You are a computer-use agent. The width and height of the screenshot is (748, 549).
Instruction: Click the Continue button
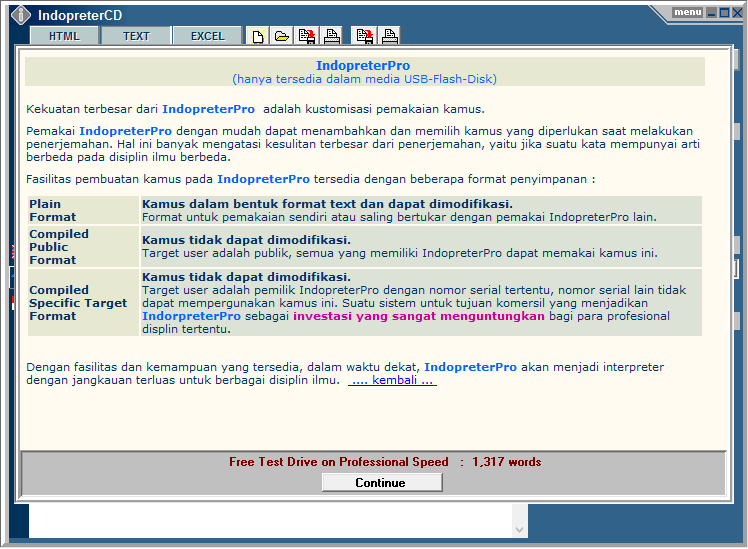tap(381, 483)
